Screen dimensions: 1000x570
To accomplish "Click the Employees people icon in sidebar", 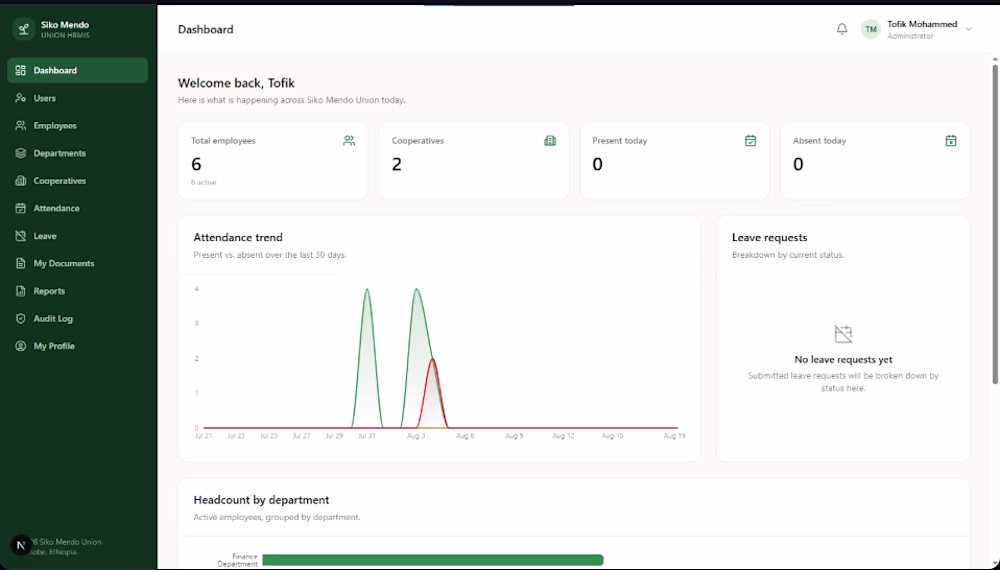I will point(20,126).
